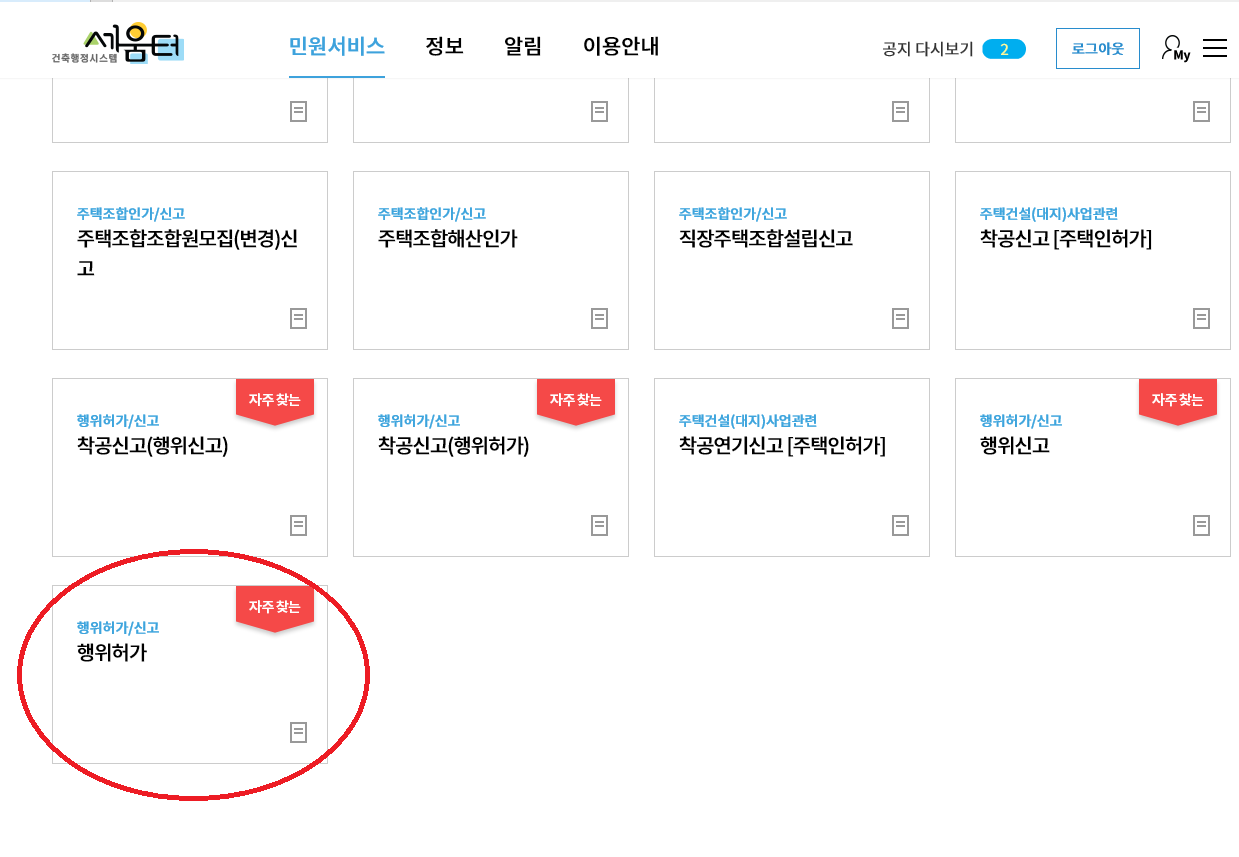Image resolution: width=1239 pixels, height=857 pixels.
Task: Open 착공연기신고 [주택인허가] title
Action: pyautogui.click(x=782, y=446)
